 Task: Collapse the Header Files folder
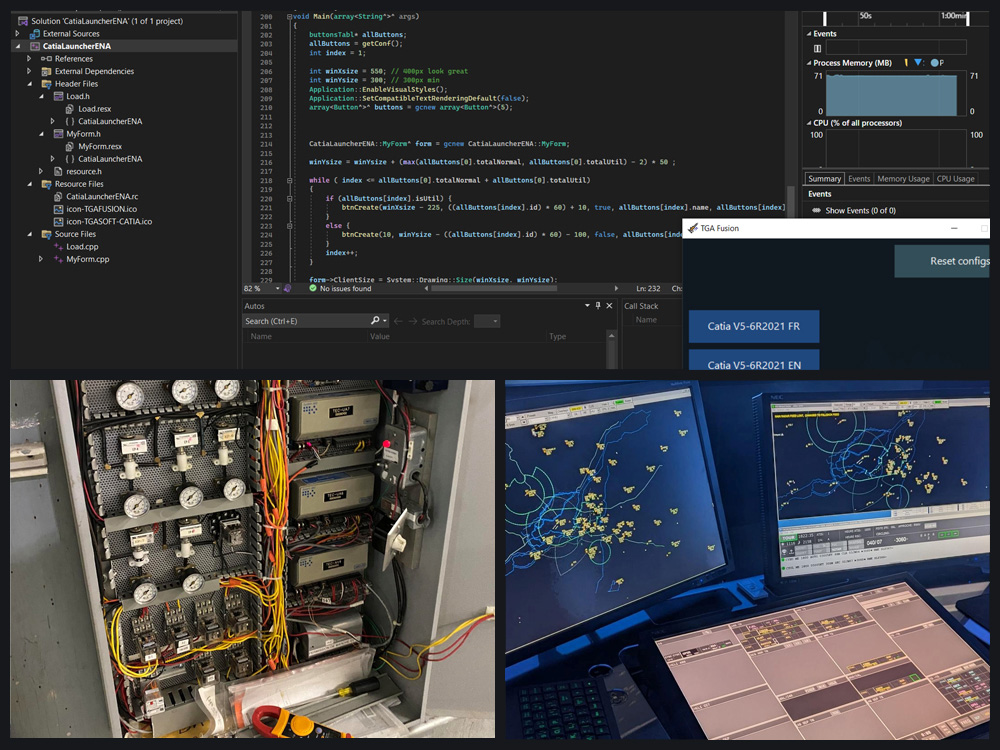point(29,84)
